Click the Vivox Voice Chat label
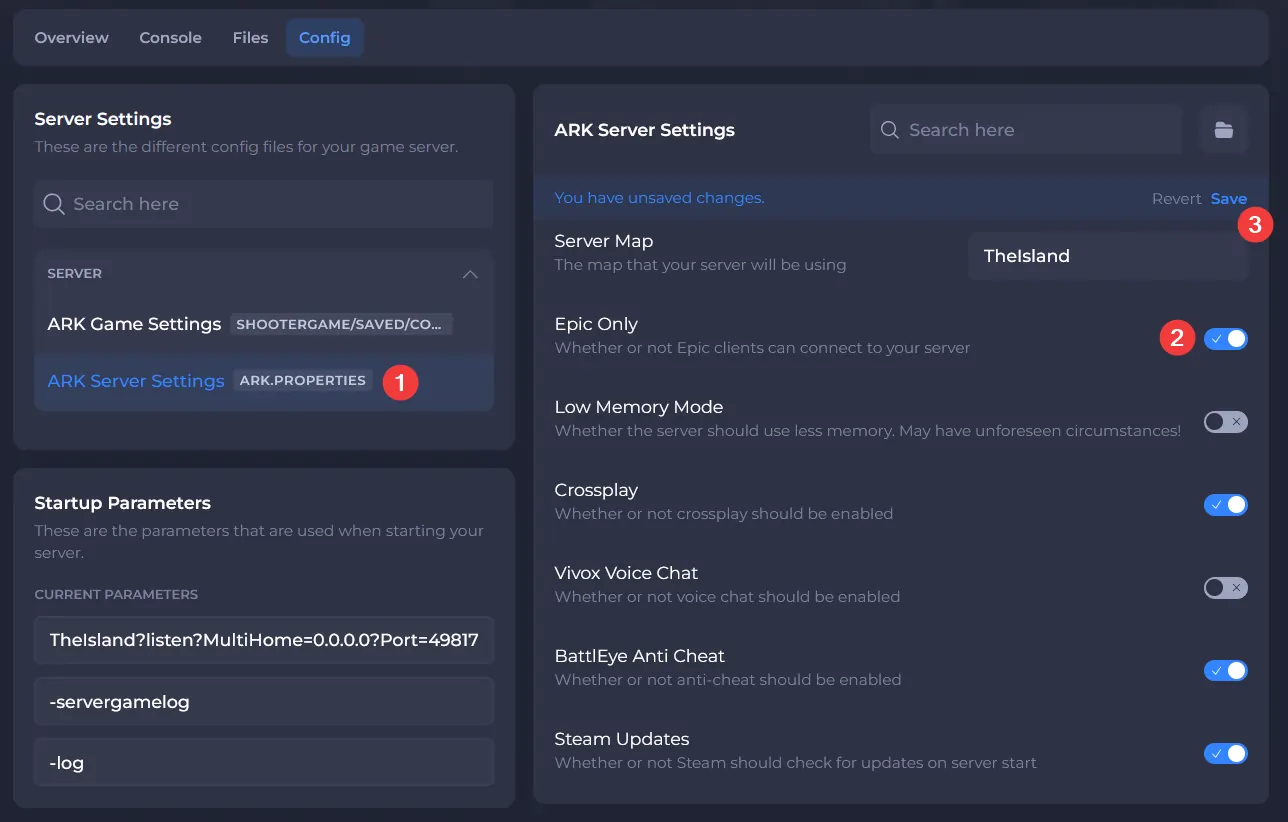Viewport: 1288px width, 822px height. 626,573
